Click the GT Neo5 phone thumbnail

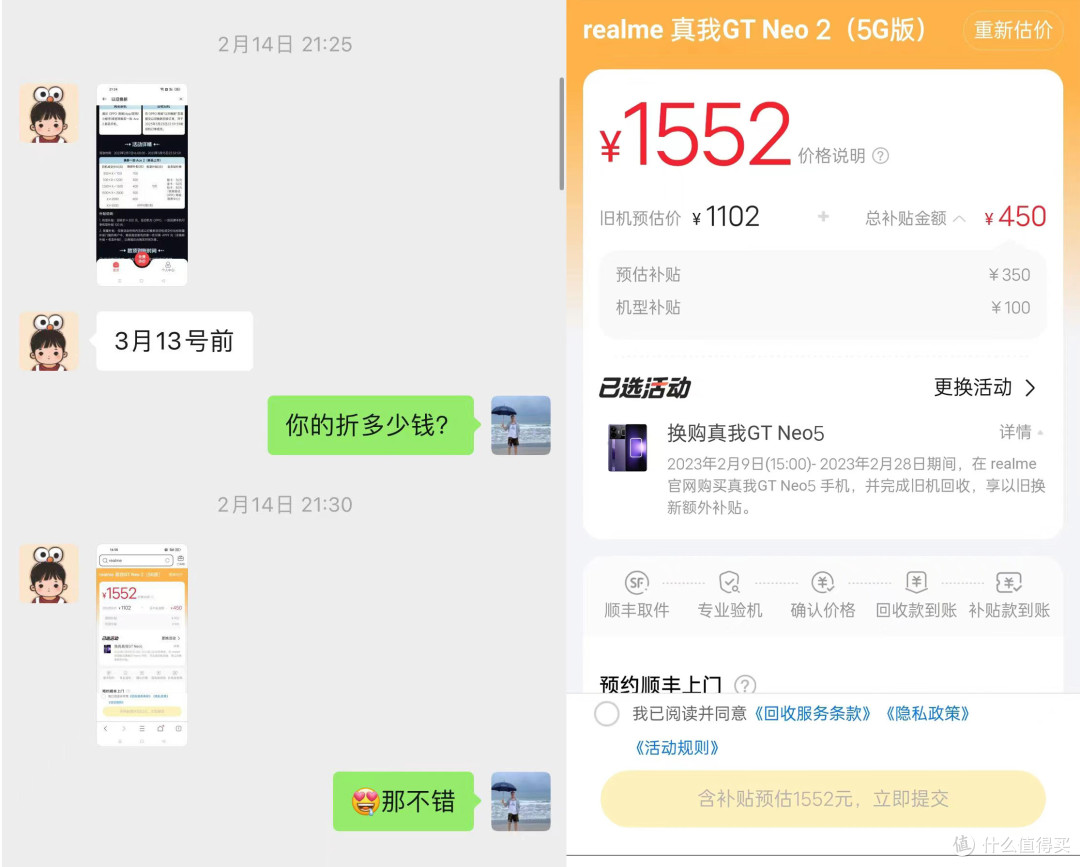(627, 448)
